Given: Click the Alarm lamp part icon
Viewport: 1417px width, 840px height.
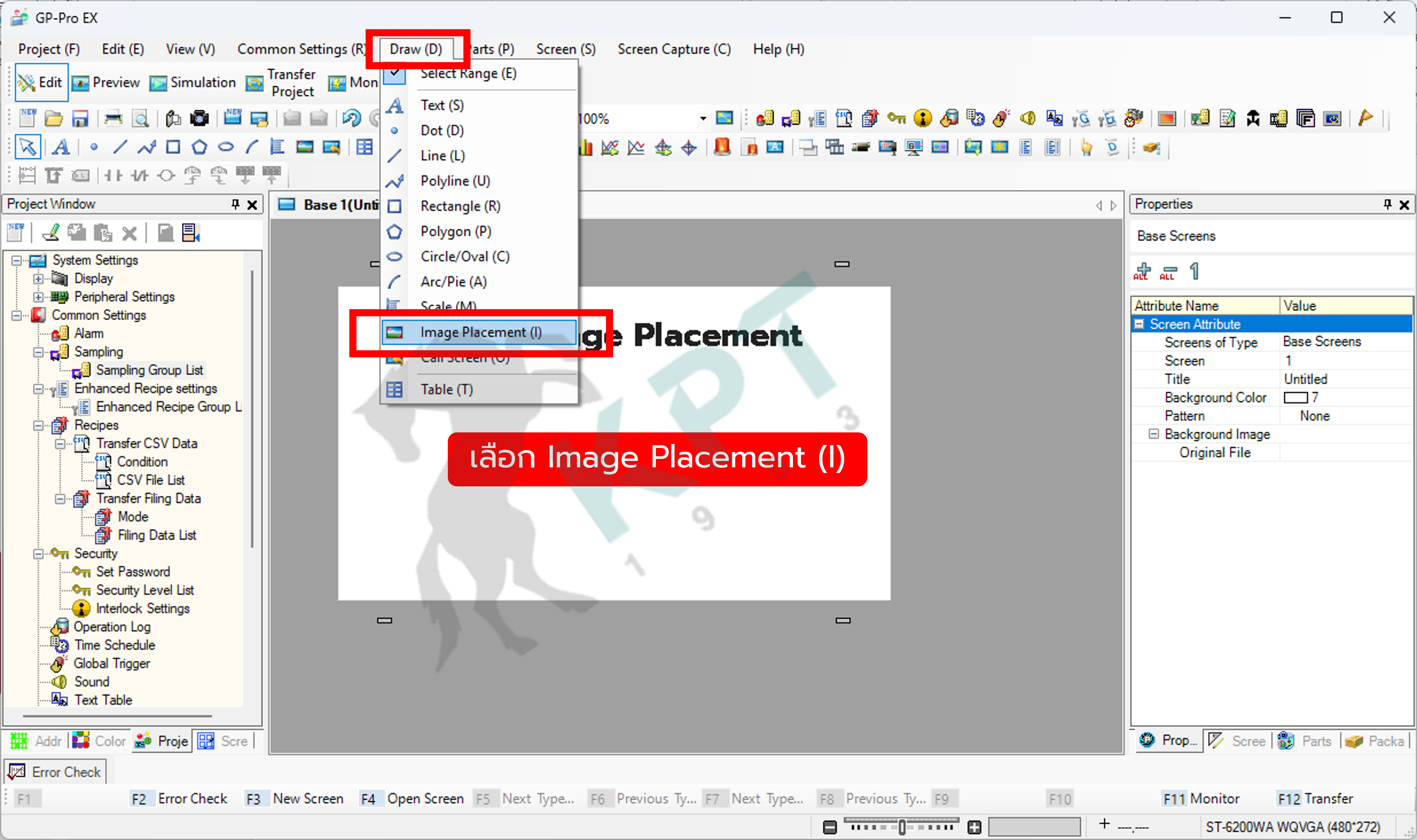Looking at the screenshot, I should click(x=722, y=148).
